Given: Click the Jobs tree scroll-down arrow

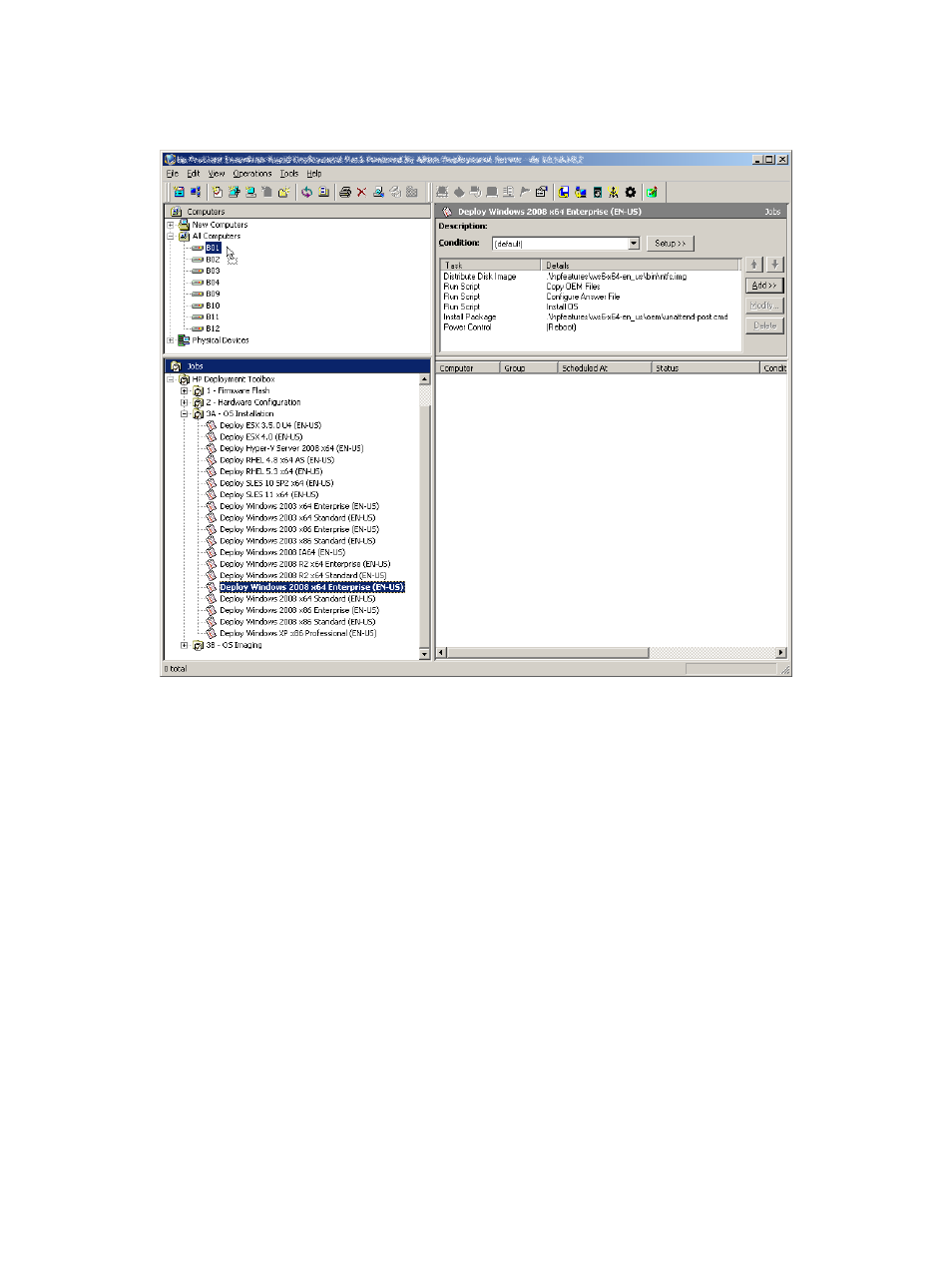Looking at the screenshot, I should tap(424, 654).
